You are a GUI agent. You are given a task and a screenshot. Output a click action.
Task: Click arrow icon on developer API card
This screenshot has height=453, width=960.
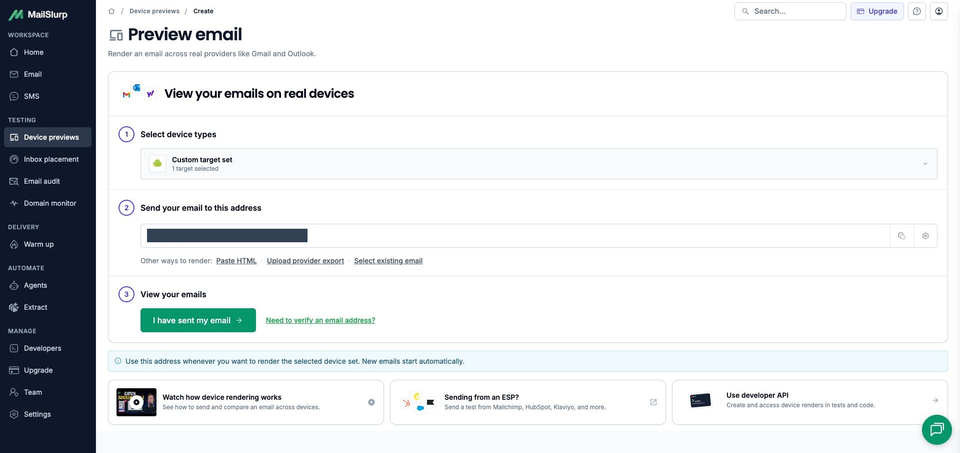pyautogui.click(x=935, y=400)
